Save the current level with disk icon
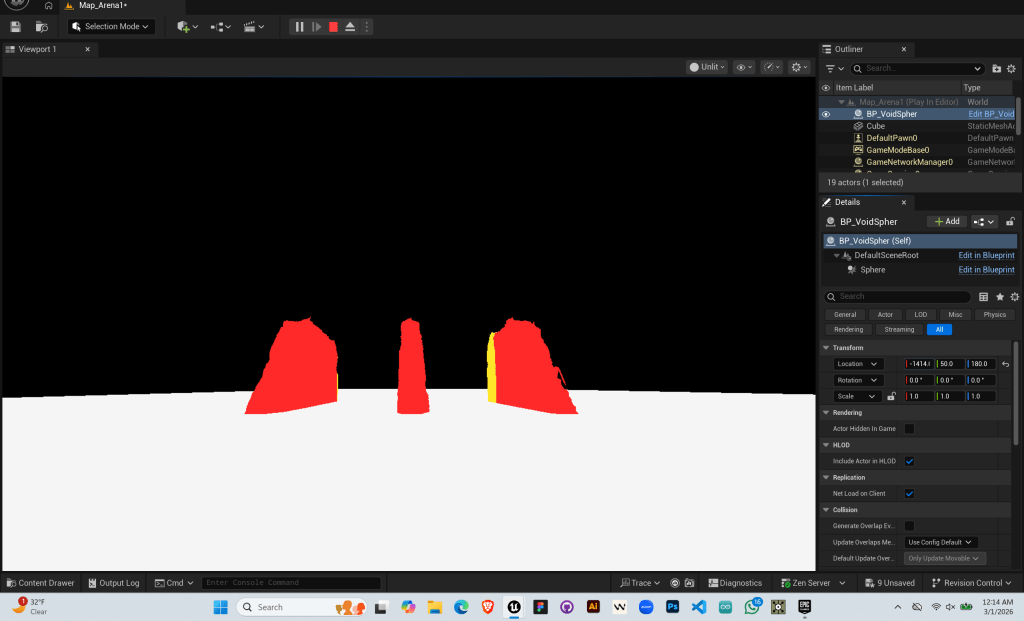 point(15,27)
